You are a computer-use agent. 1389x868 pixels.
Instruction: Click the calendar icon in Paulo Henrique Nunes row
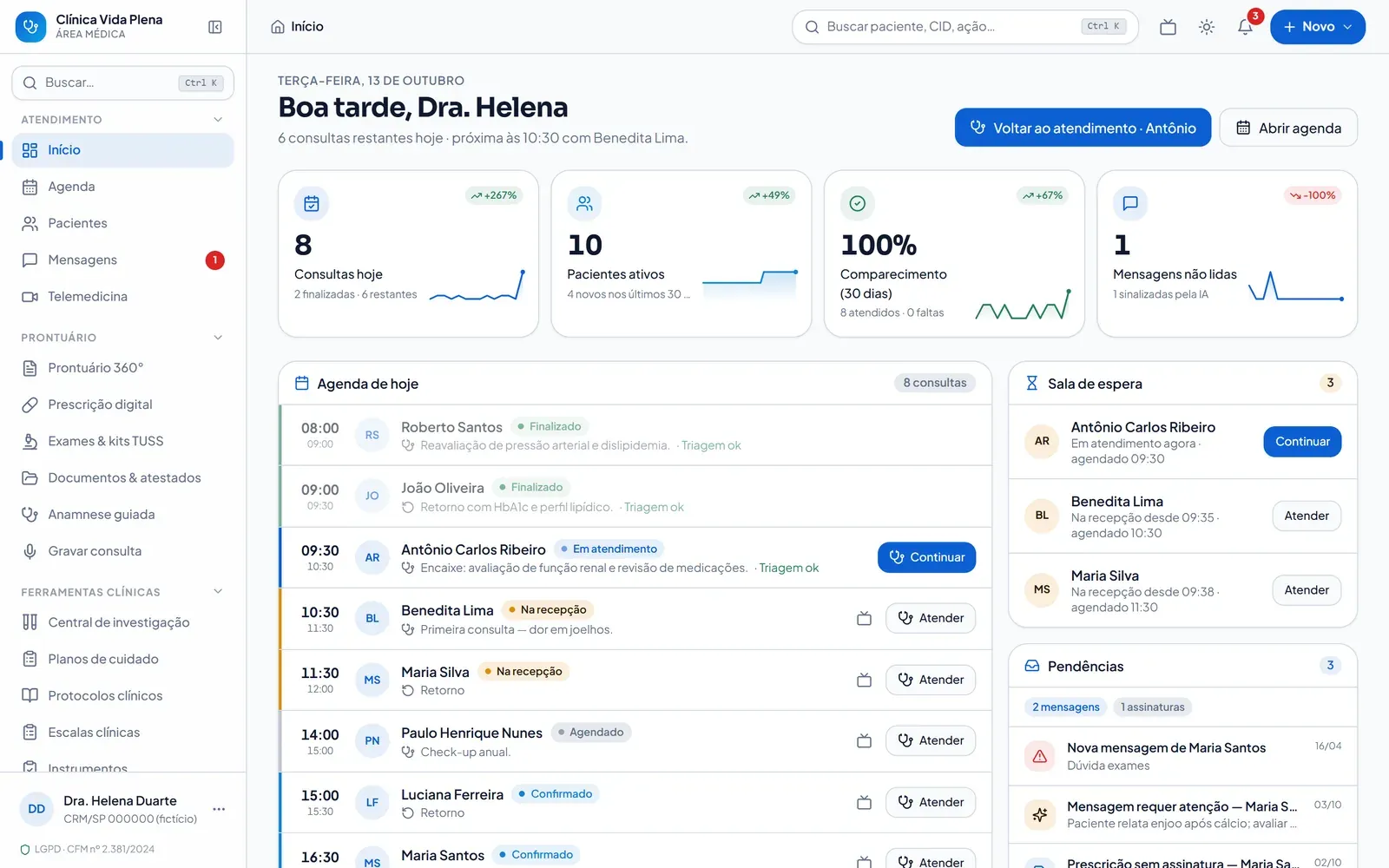pyautogui.click(x=864, y=740)
